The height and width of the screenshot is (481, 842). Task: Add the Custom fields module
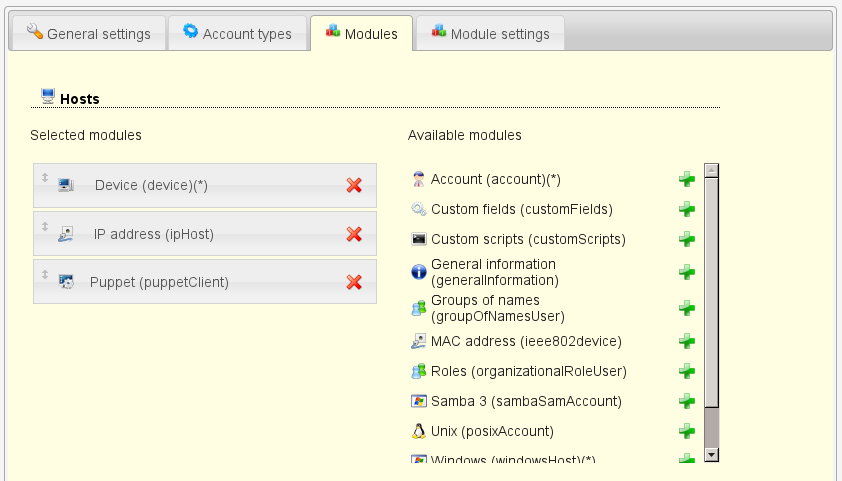[687, 209]
